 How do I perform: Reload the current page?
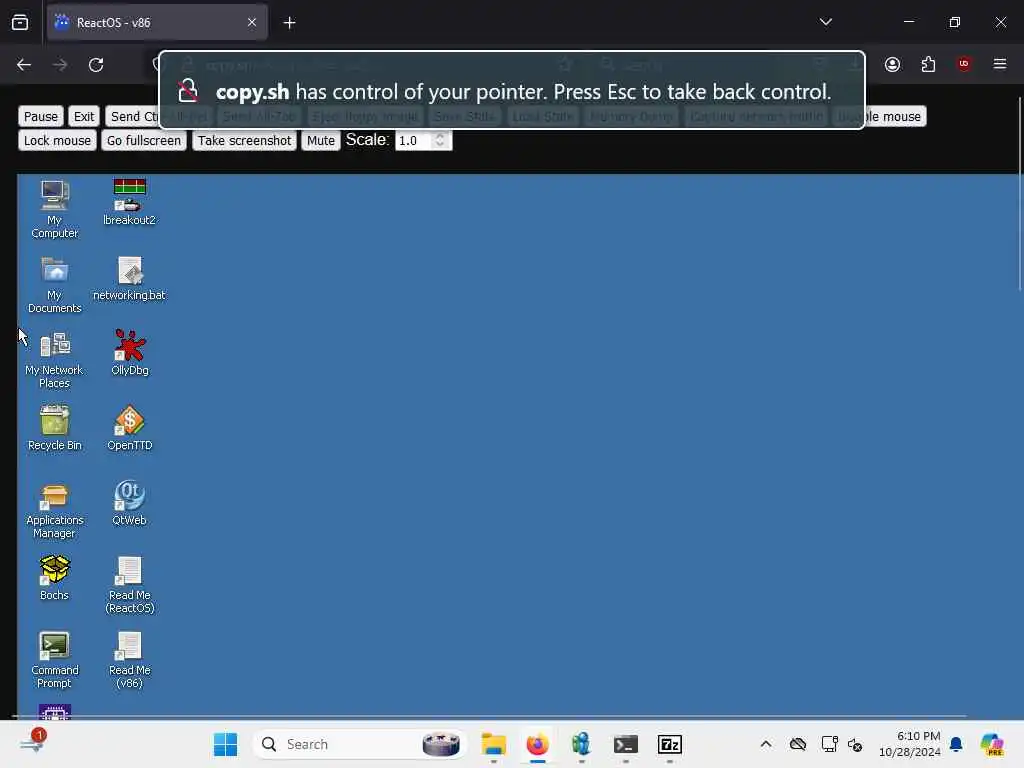[x=96, y=65]
